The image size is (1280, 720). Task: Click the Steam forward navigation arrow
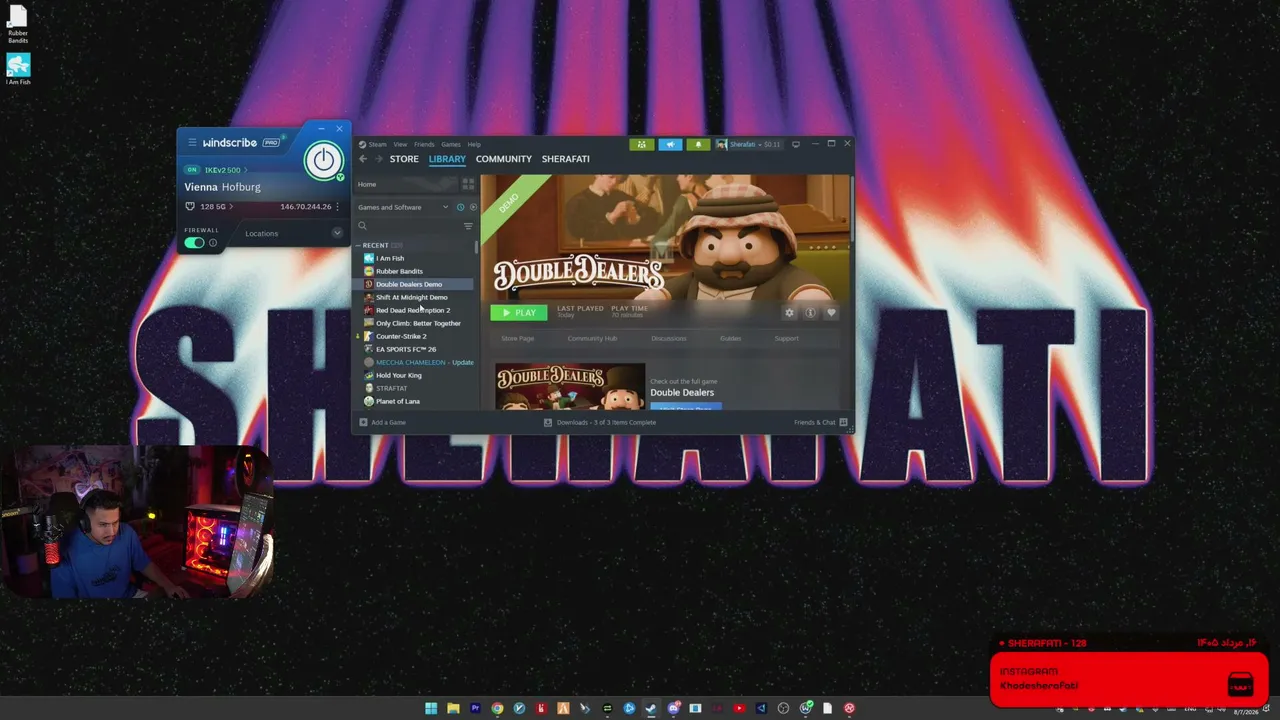[x=378, y=159]
